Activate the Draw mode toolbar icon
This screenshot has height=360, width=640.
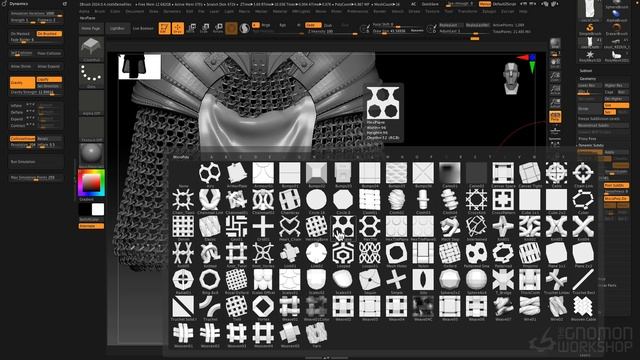178,28
